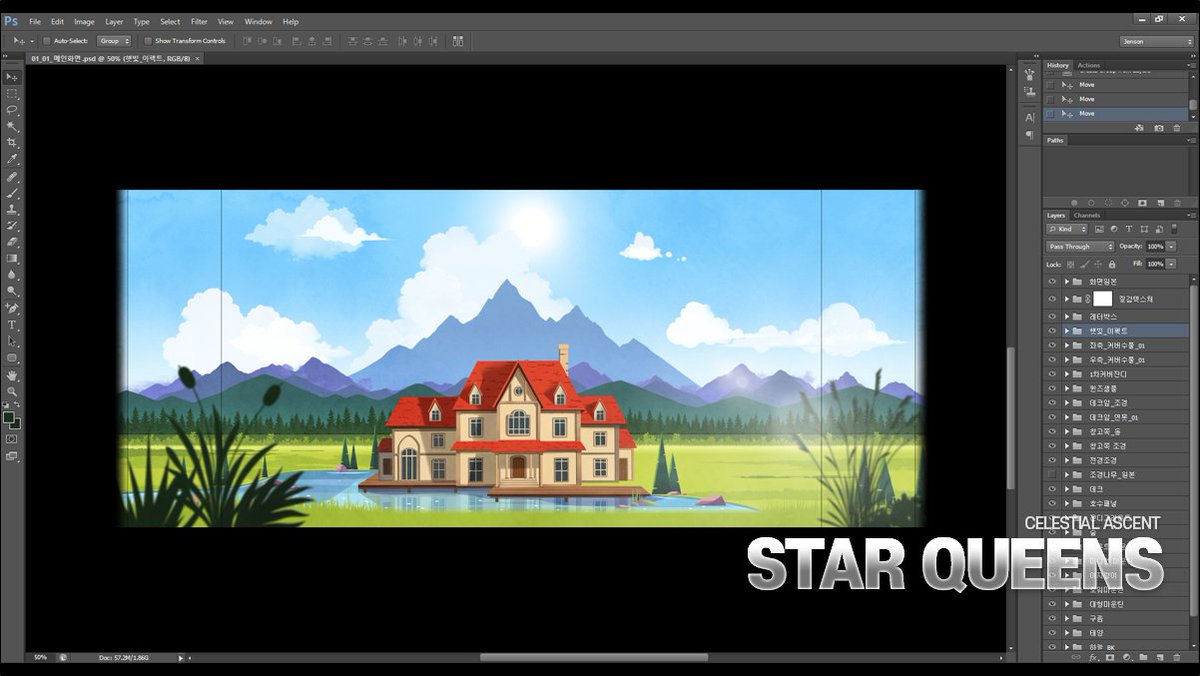Click the foreground color swatch

click(x=9, y=417)
